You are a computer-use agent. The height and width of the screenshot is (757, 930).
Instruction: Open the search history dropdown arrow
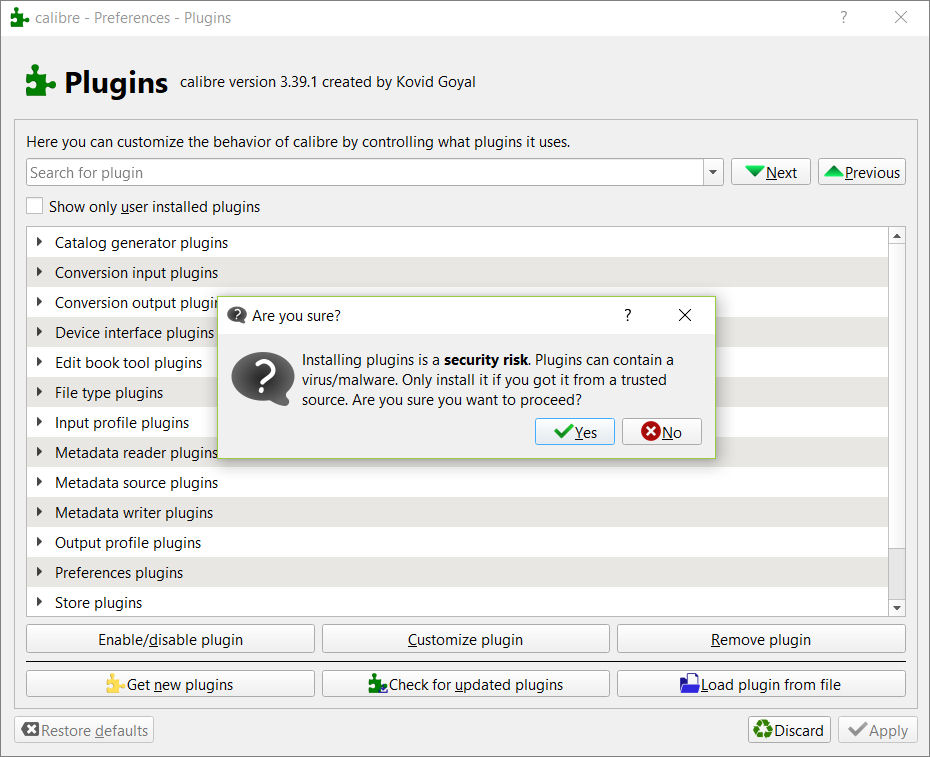[713, 173]
